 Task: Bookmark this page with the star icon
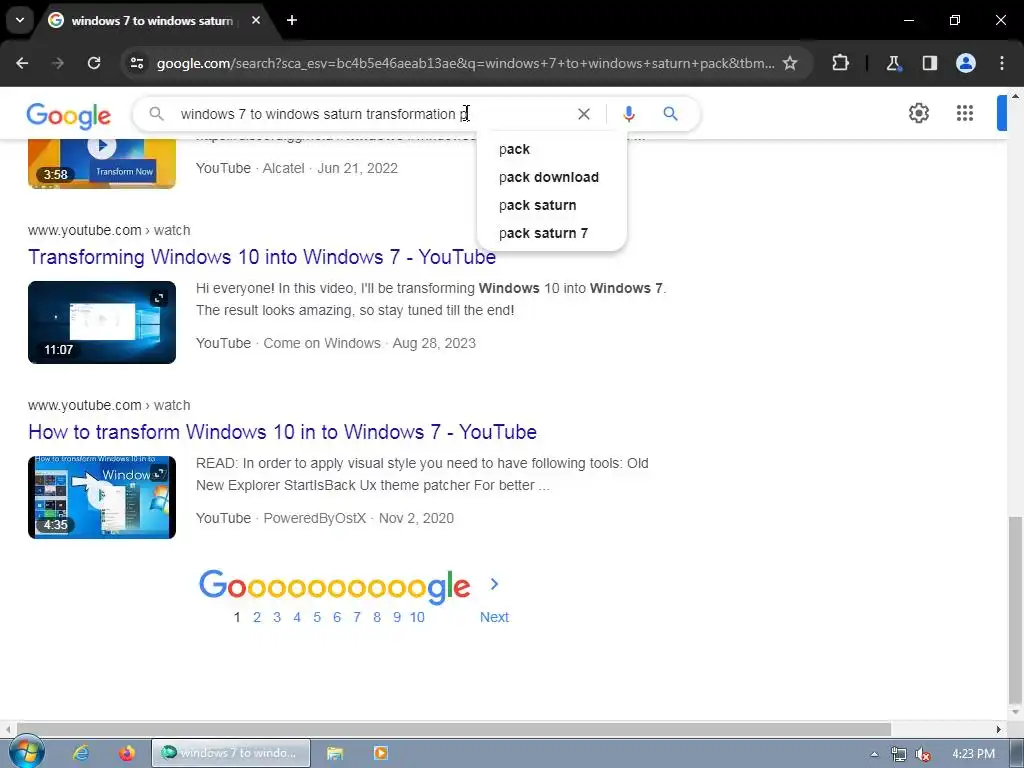click(x=790, y=63)
